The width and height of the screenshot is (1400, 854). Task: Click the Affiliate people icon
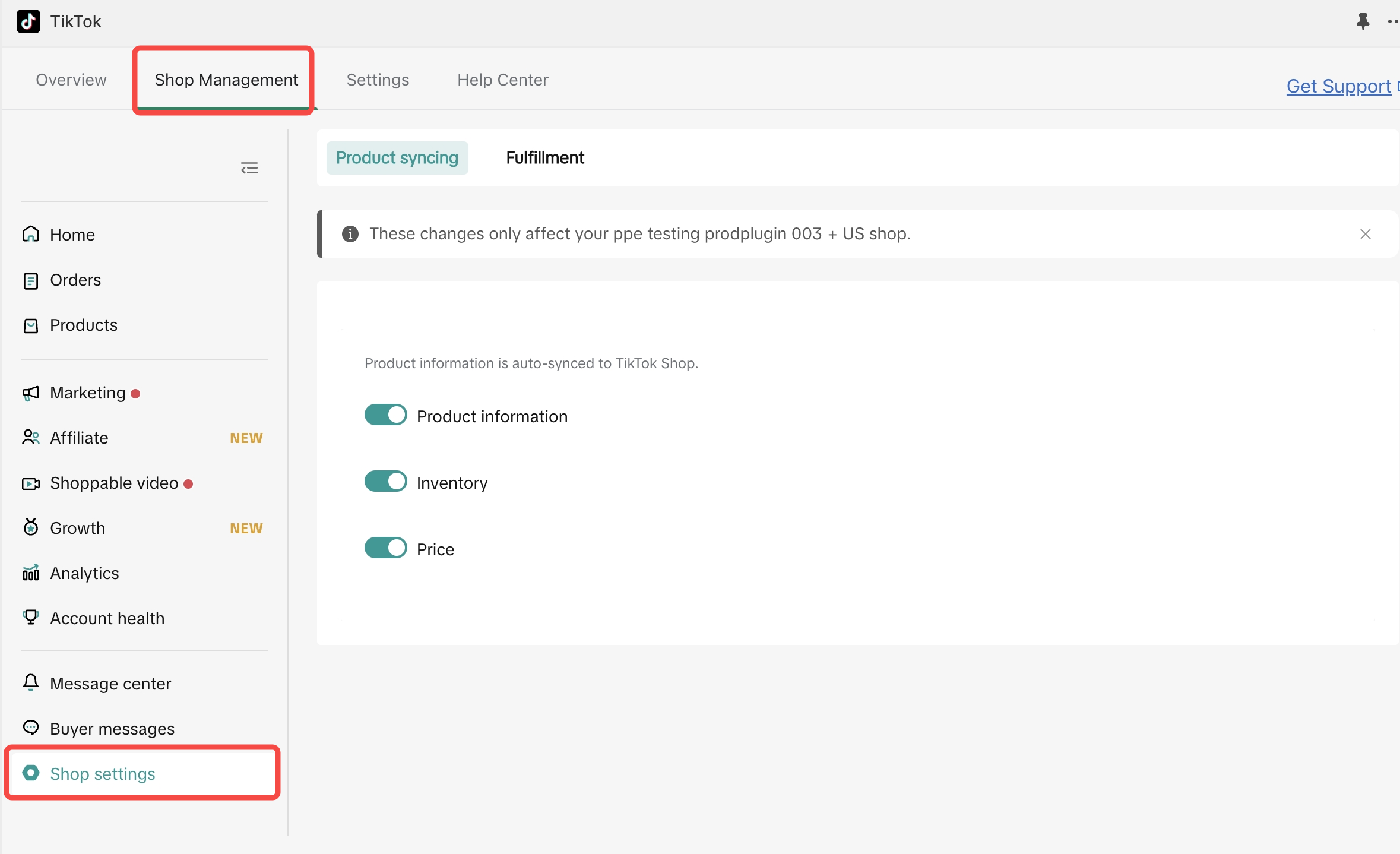pyautogui.click(x=31, y=438)
